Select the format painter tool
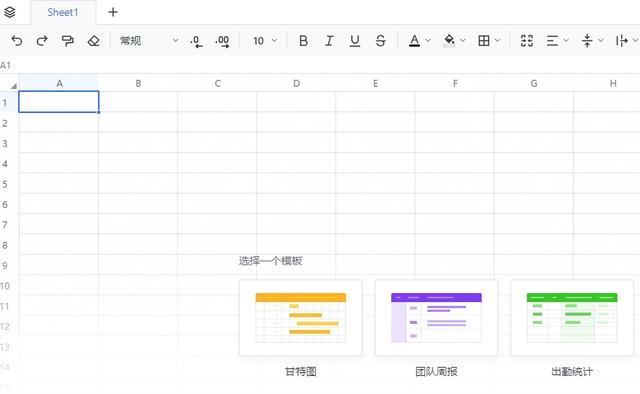640x394 pixels. click(68, 41)
